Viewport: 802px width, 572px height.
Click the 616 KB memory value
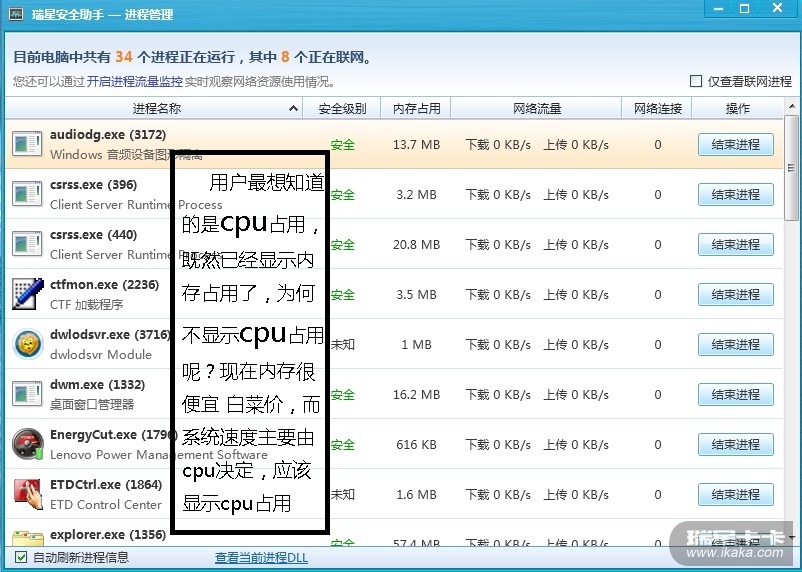coord(416,445)
